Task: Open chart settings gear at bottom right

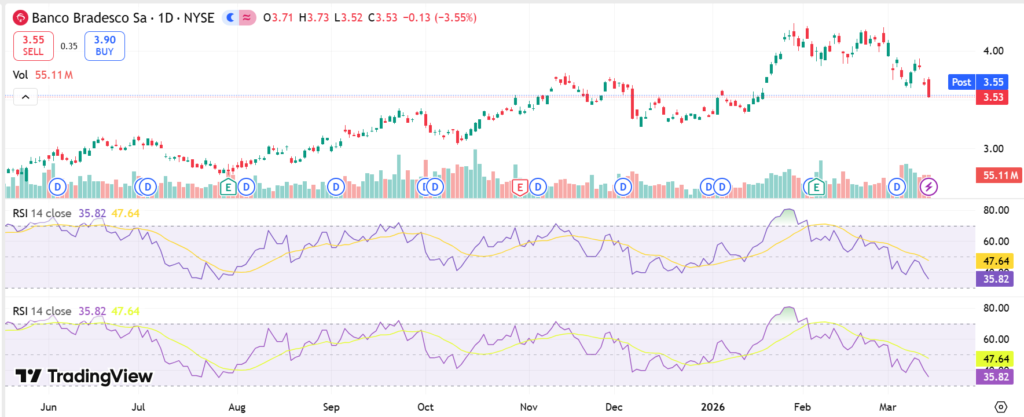Action: point(1001,406)
